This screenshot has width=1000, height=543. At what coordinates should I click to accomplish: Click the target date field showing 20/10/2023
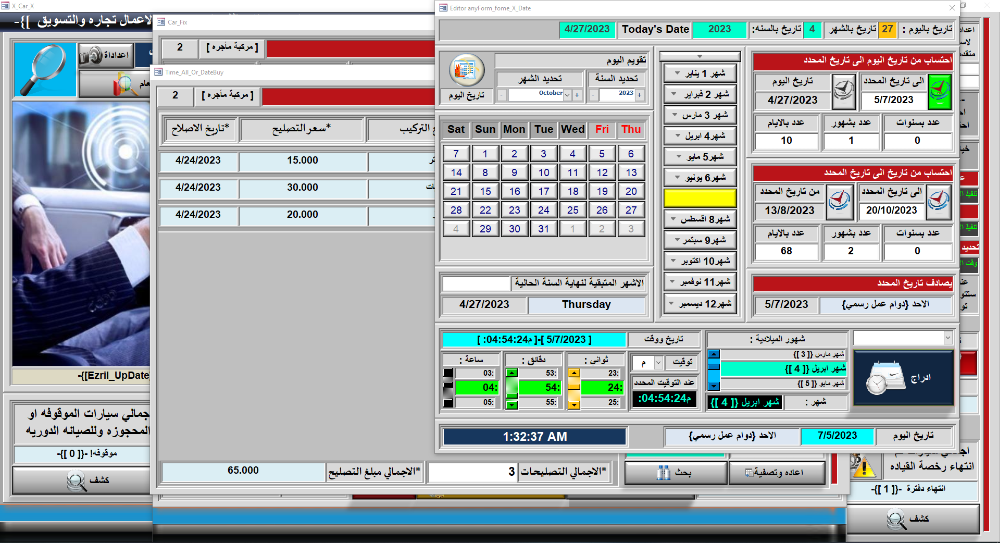click(891, 210)
